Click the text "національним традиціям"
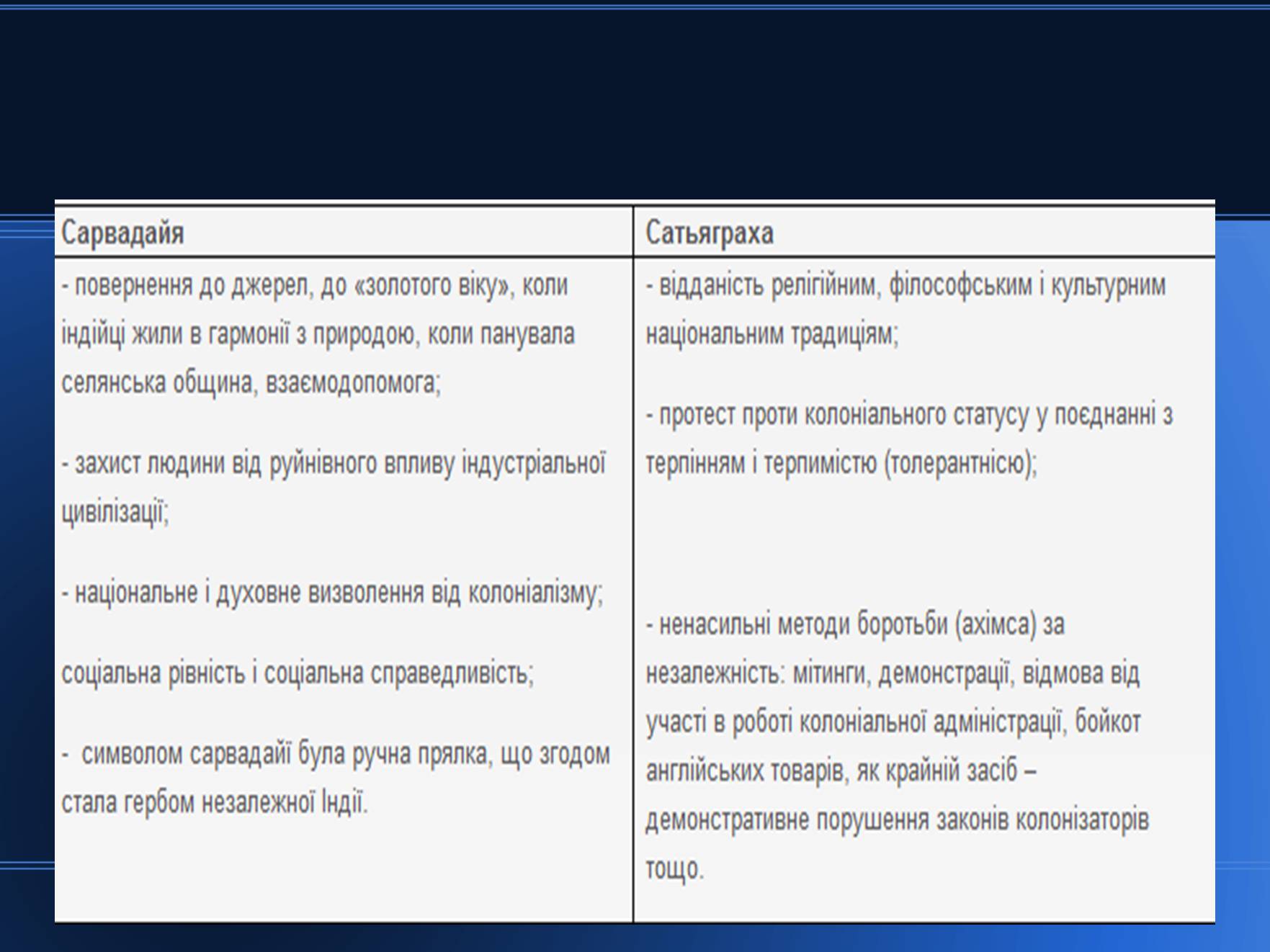 [772, 335]
